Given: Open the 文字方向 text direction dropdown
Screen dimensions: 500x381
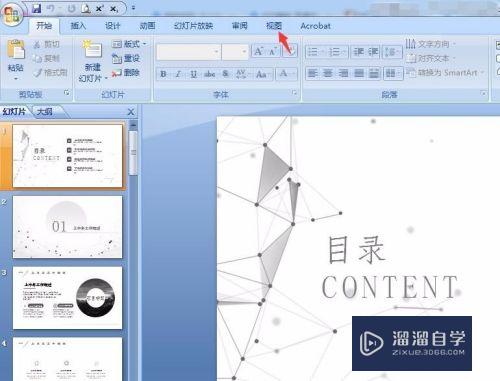Looking at the screenshot, I should pos(431,44).
